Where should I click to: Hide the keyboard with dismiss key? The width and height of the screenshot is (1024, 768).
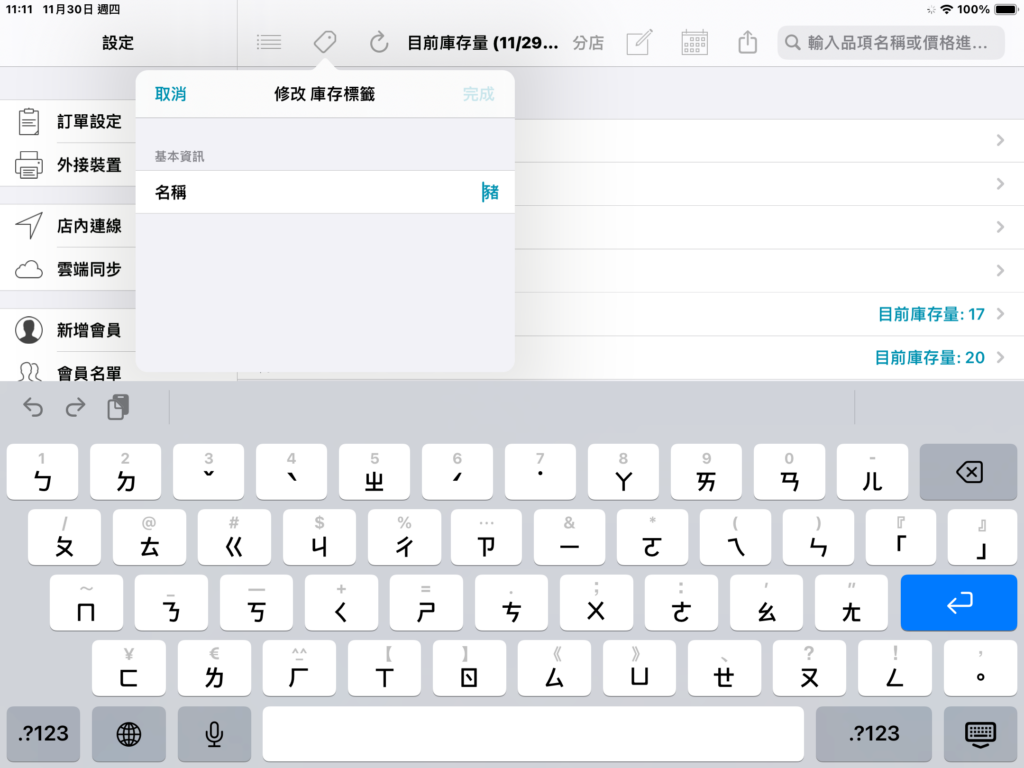tap(980, 734)
